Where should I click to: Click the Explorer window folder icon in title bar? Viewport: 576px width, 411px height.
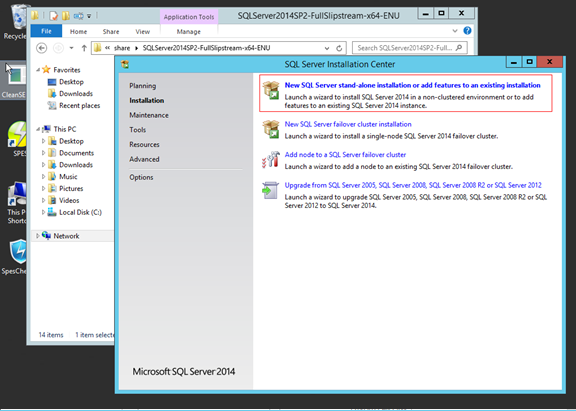pos(35,15)
